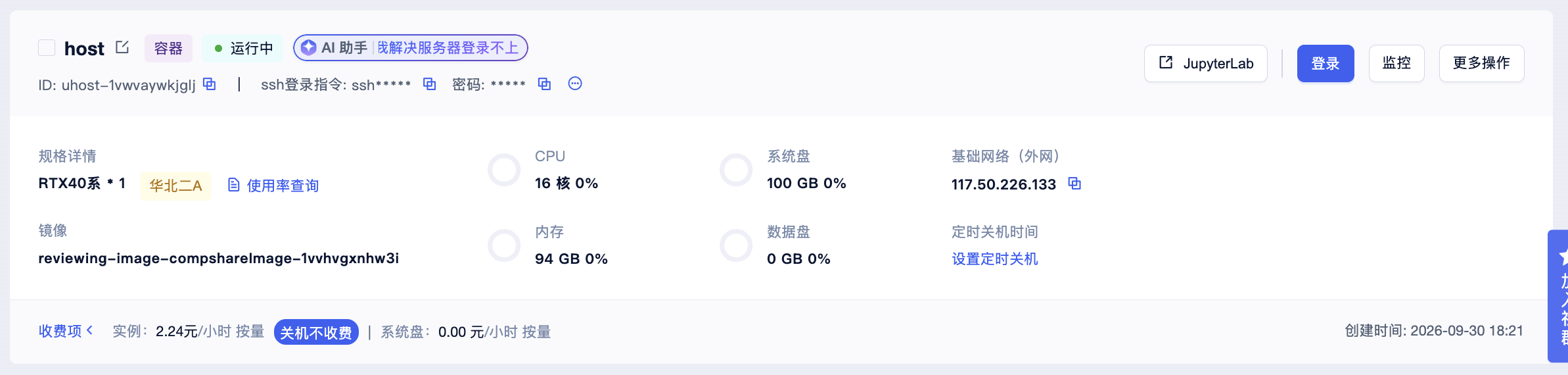The width and height of the screenshot is (1568, 375).
Task: Open the 使用率查询 usage query link
Action: click(283, 186)
